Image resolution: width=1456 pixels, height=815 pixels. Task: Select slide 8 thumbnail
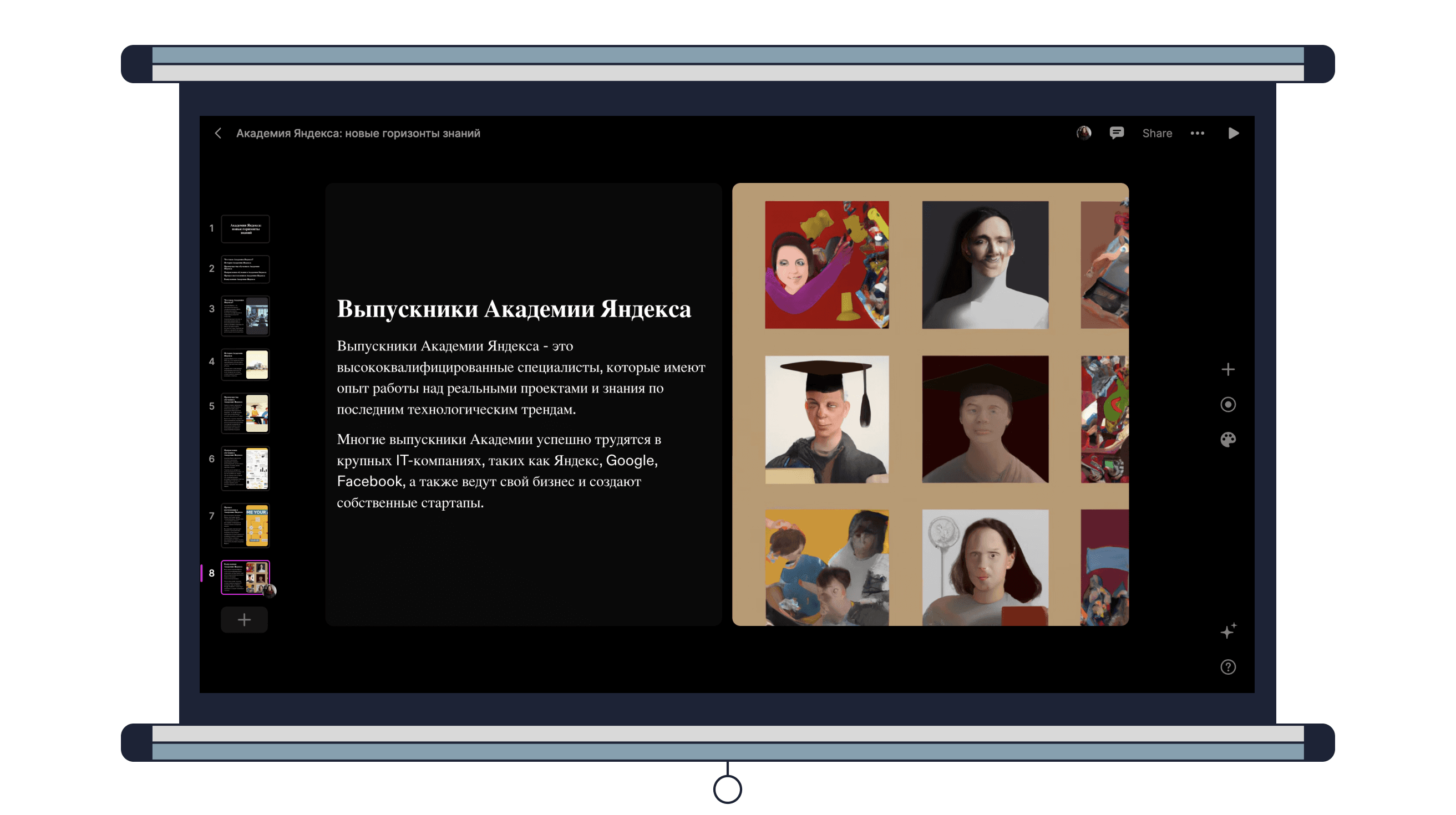pos(245,577)
